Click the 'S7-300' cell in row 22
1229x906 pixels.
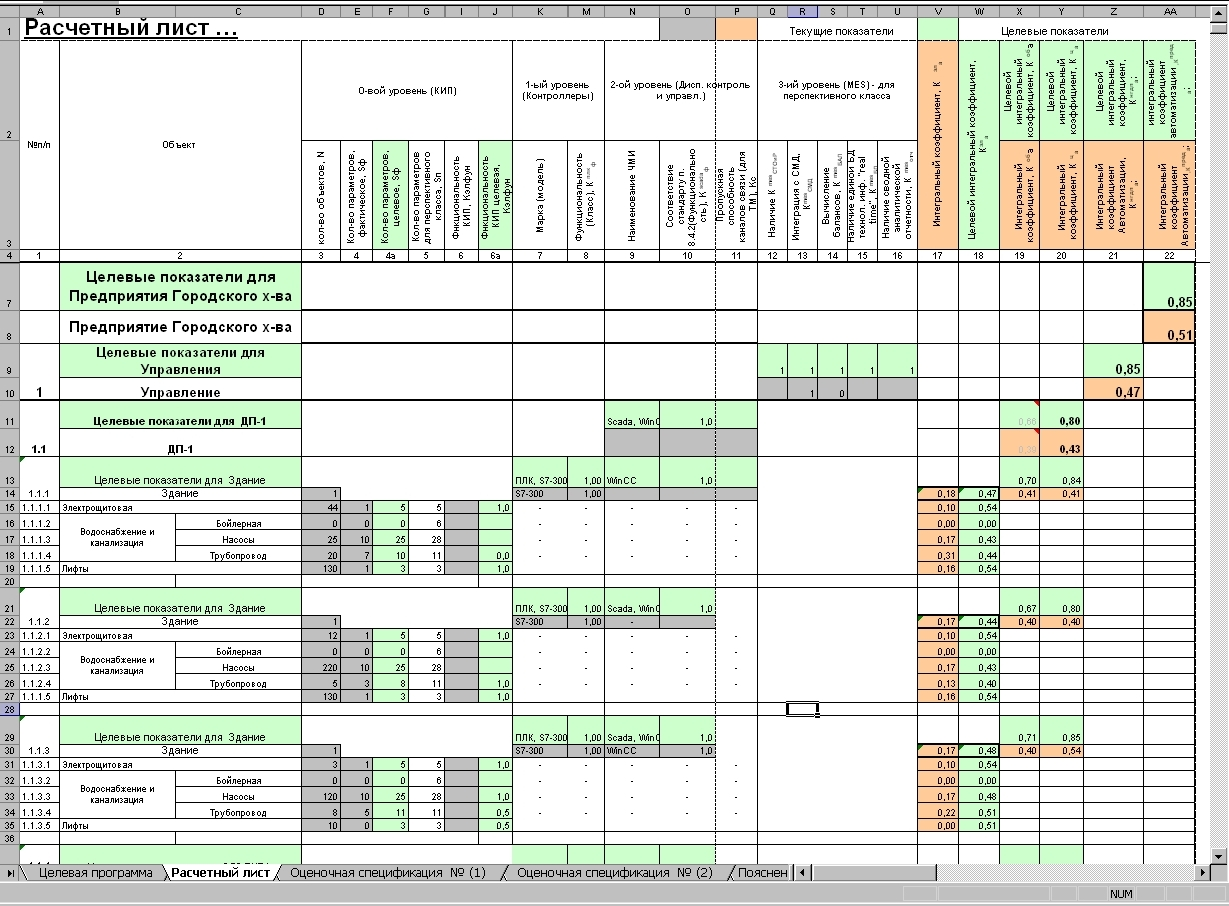click(540, 622)
